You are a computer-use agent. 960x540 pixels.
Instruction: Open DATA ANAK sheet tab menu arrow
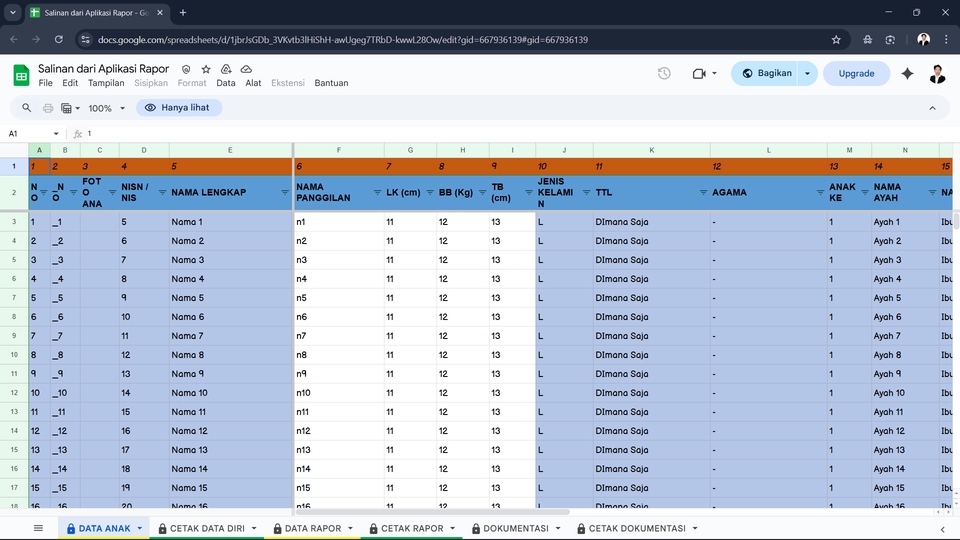[x=140, y=528]
